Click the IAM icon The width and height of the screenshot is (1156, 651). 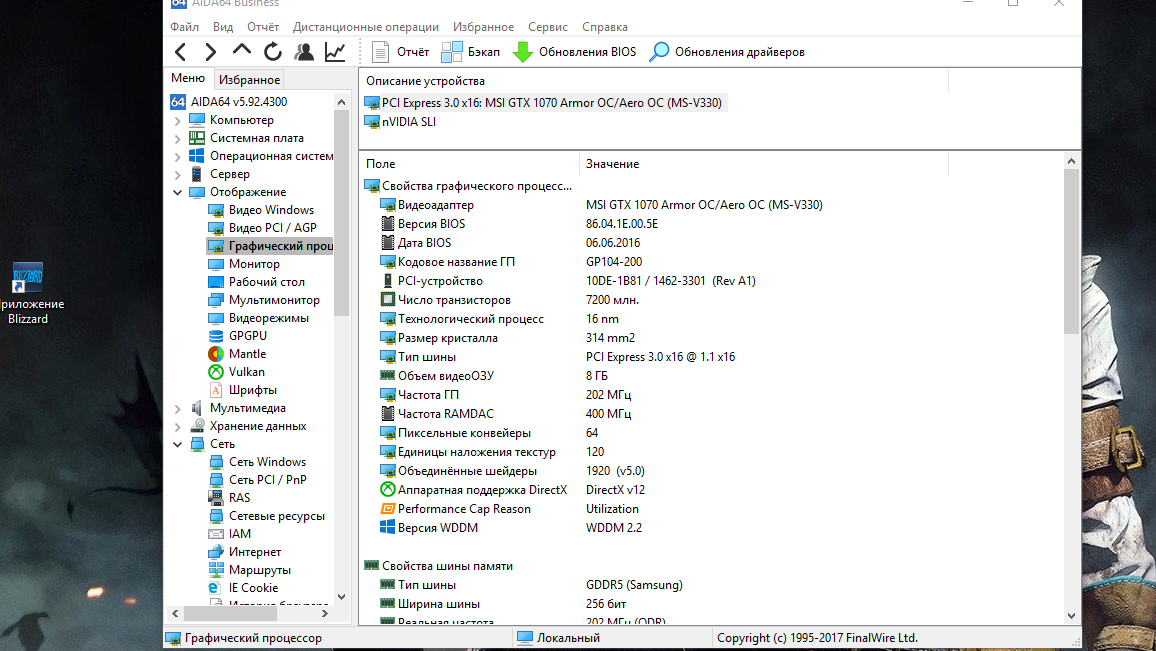(216, 534)
